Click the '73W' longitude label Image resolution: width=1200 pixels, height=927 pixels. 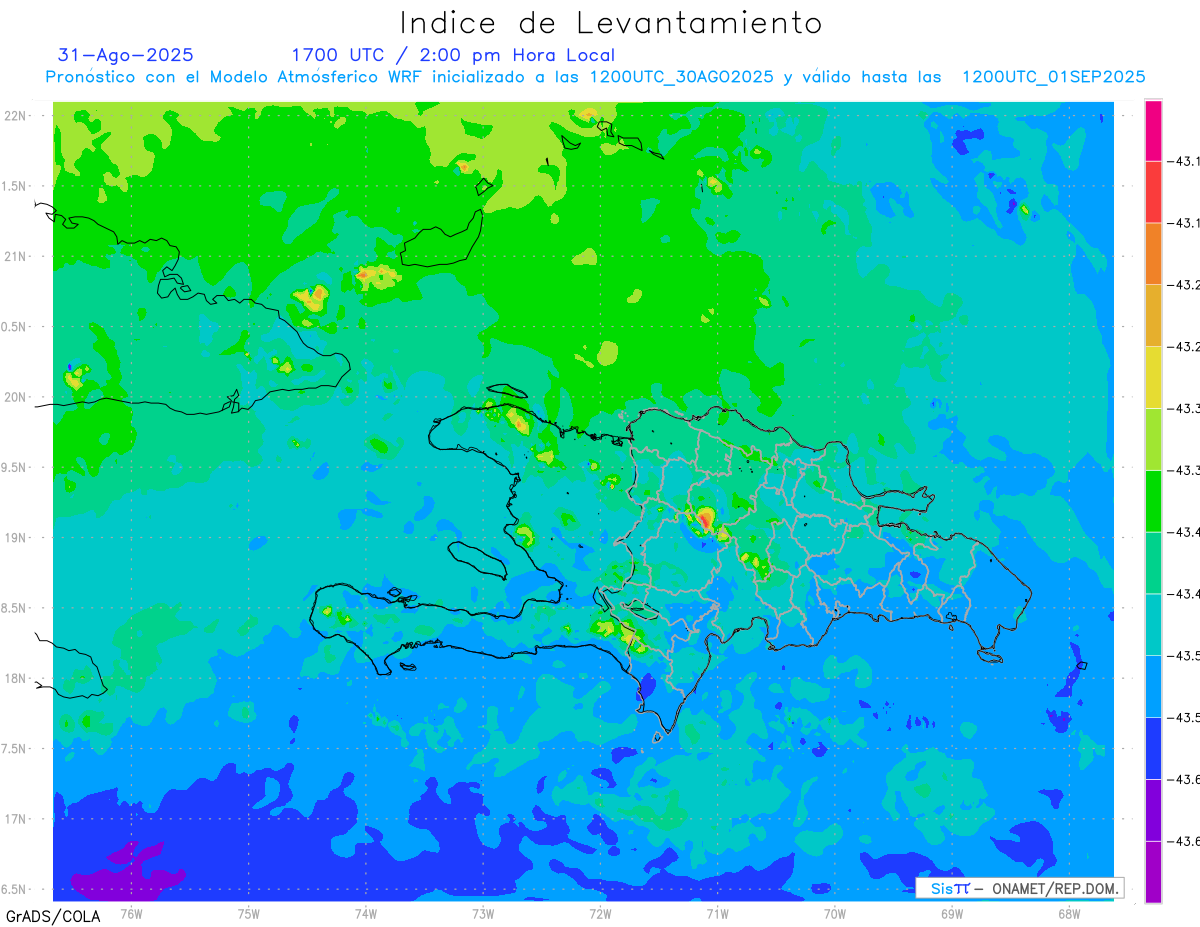point(483,913)
